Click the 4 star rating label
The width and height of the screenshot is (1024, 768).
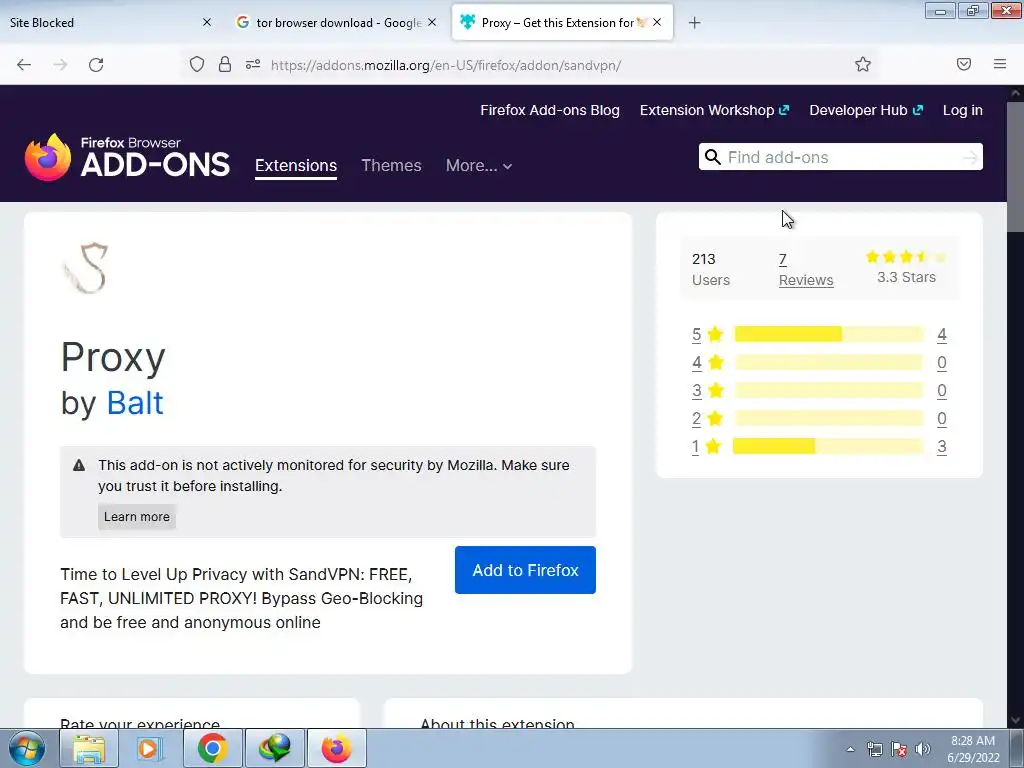pos(708,362)
